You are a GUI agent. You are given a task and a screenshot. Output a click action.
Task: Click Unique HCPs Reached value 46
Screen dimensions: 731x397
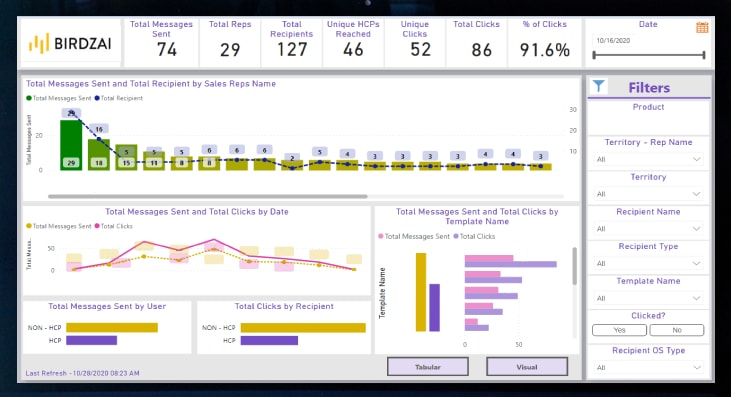353,49
